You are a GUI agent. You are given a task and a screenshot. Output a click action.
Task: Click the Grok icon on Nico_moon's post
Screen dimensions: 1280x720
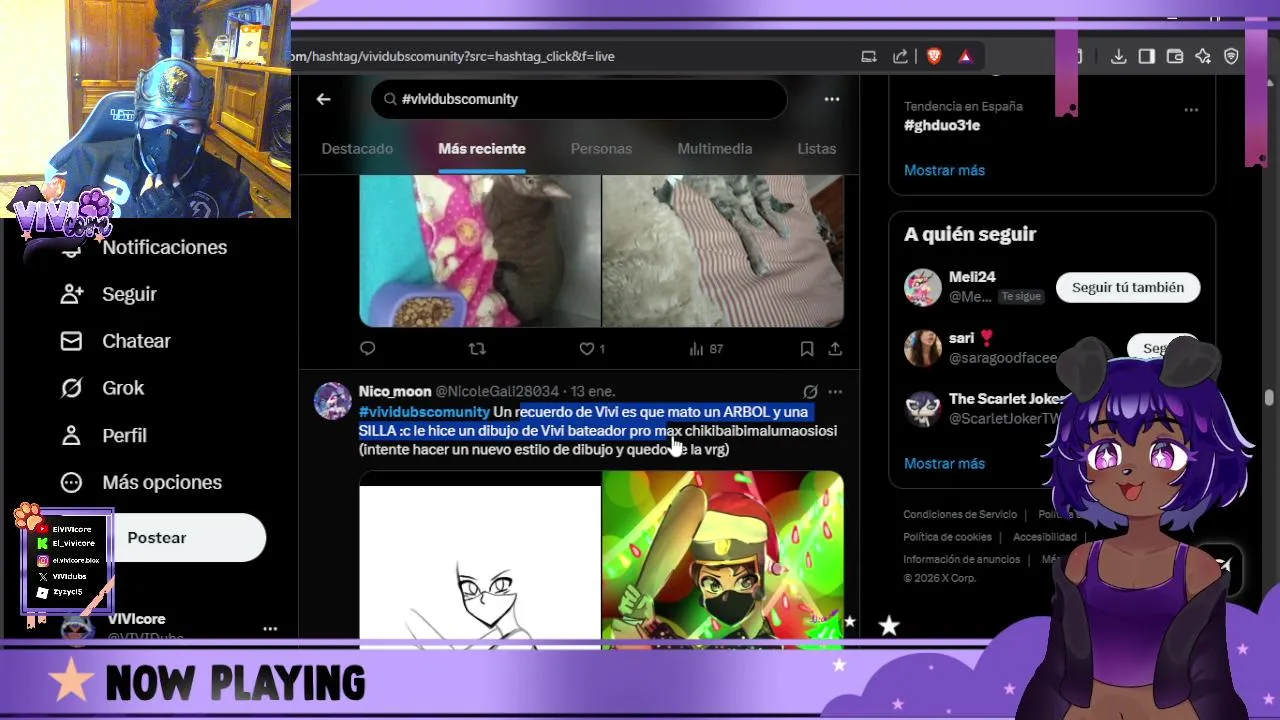pos(810,392)
